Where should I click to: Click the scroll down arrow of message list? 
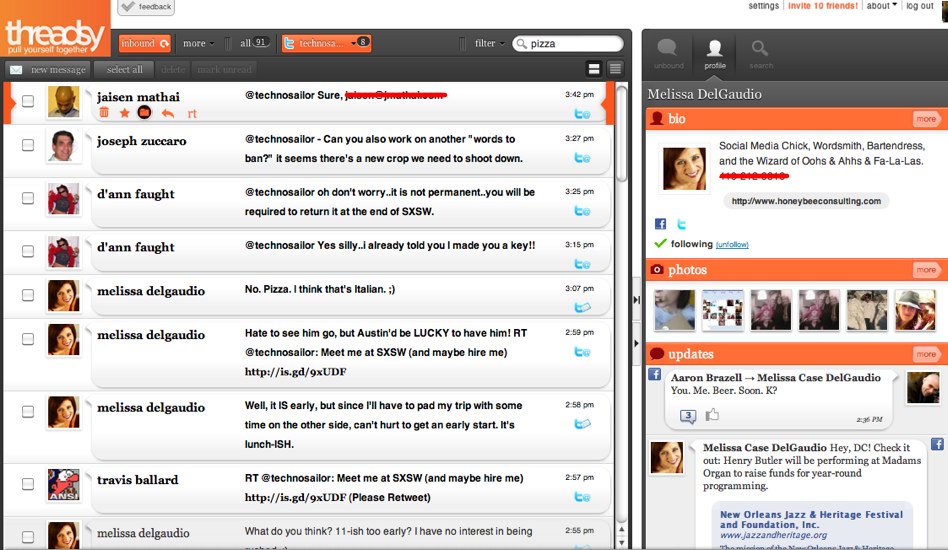(x=622, y=541)
